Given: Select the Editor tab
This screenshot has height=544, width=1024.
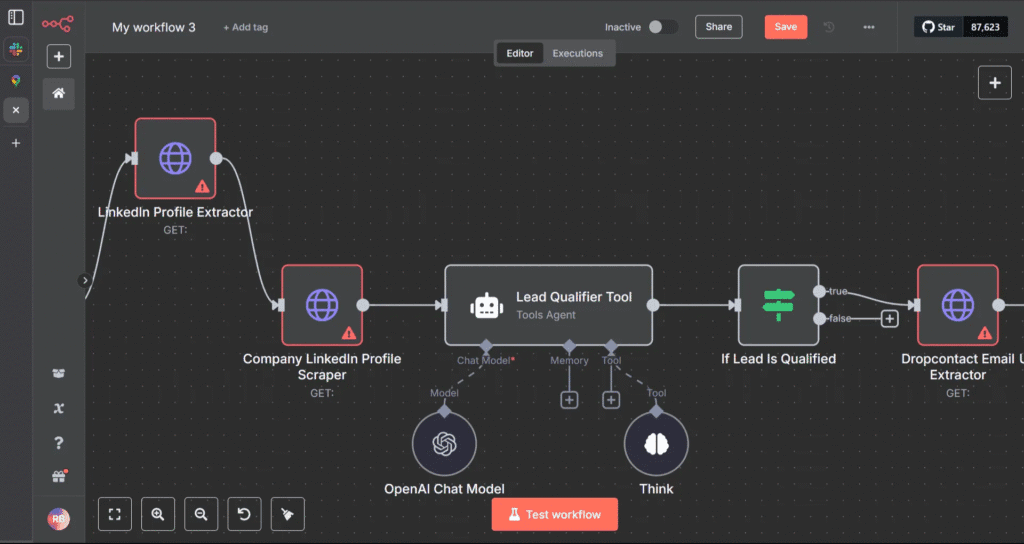Looking at the screenshot, I should 520,53.
